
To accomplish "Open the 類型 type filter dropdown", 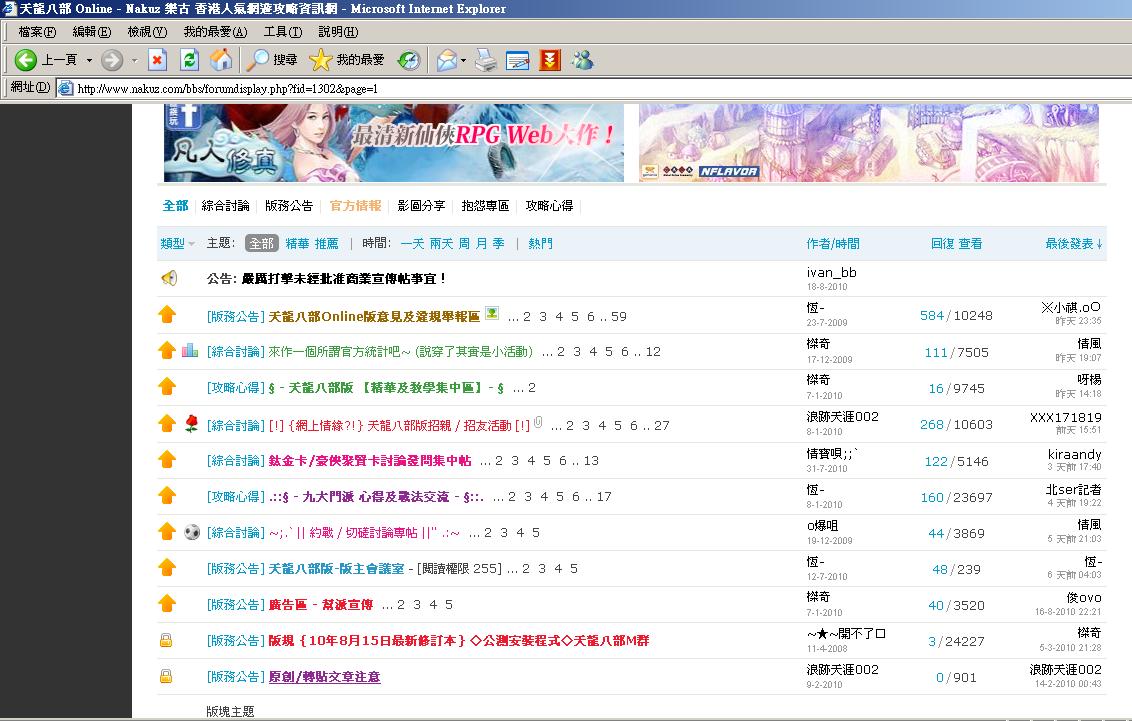I will click(x=178, y=244).
